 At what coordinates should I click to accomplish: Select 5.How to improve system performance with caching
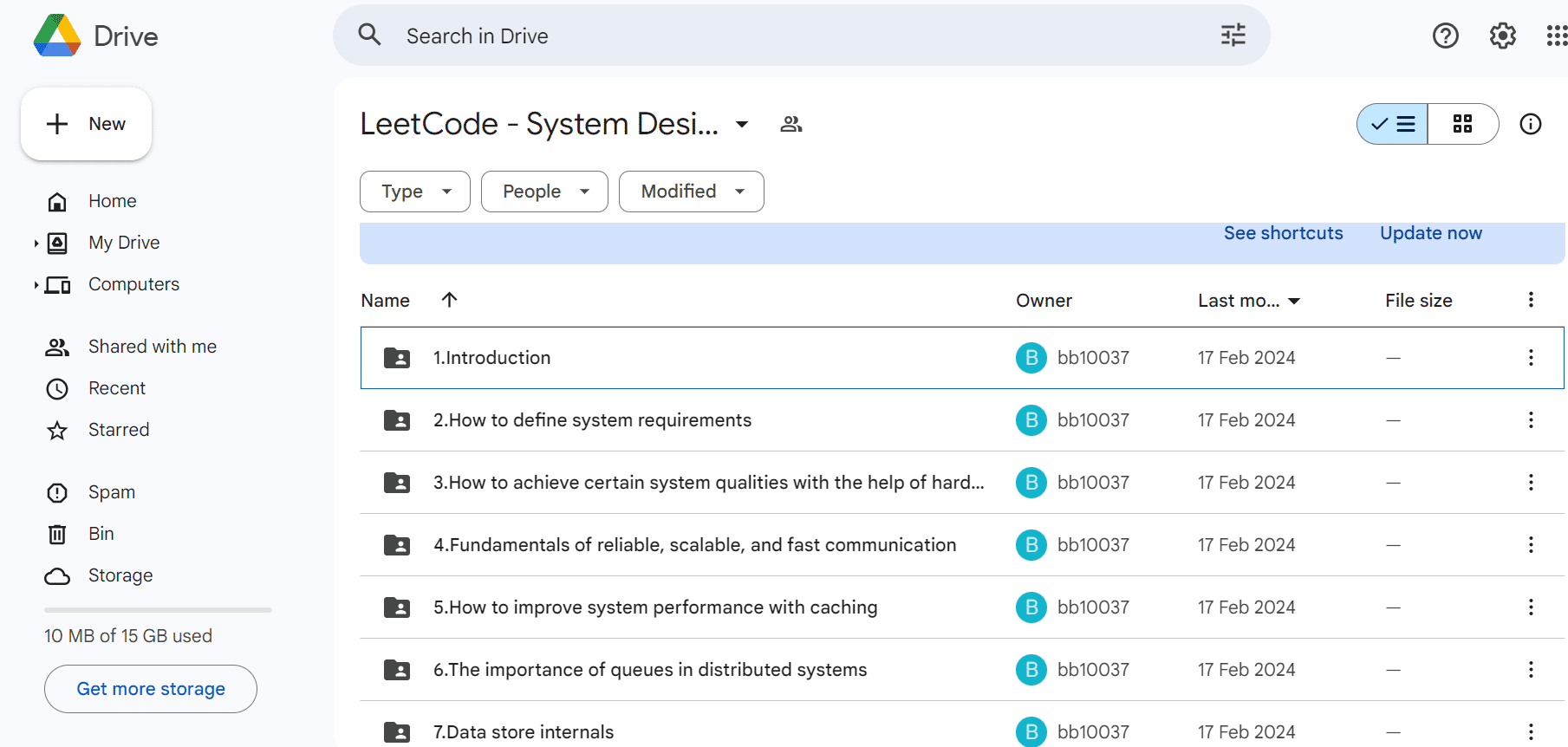pos(962,607)
